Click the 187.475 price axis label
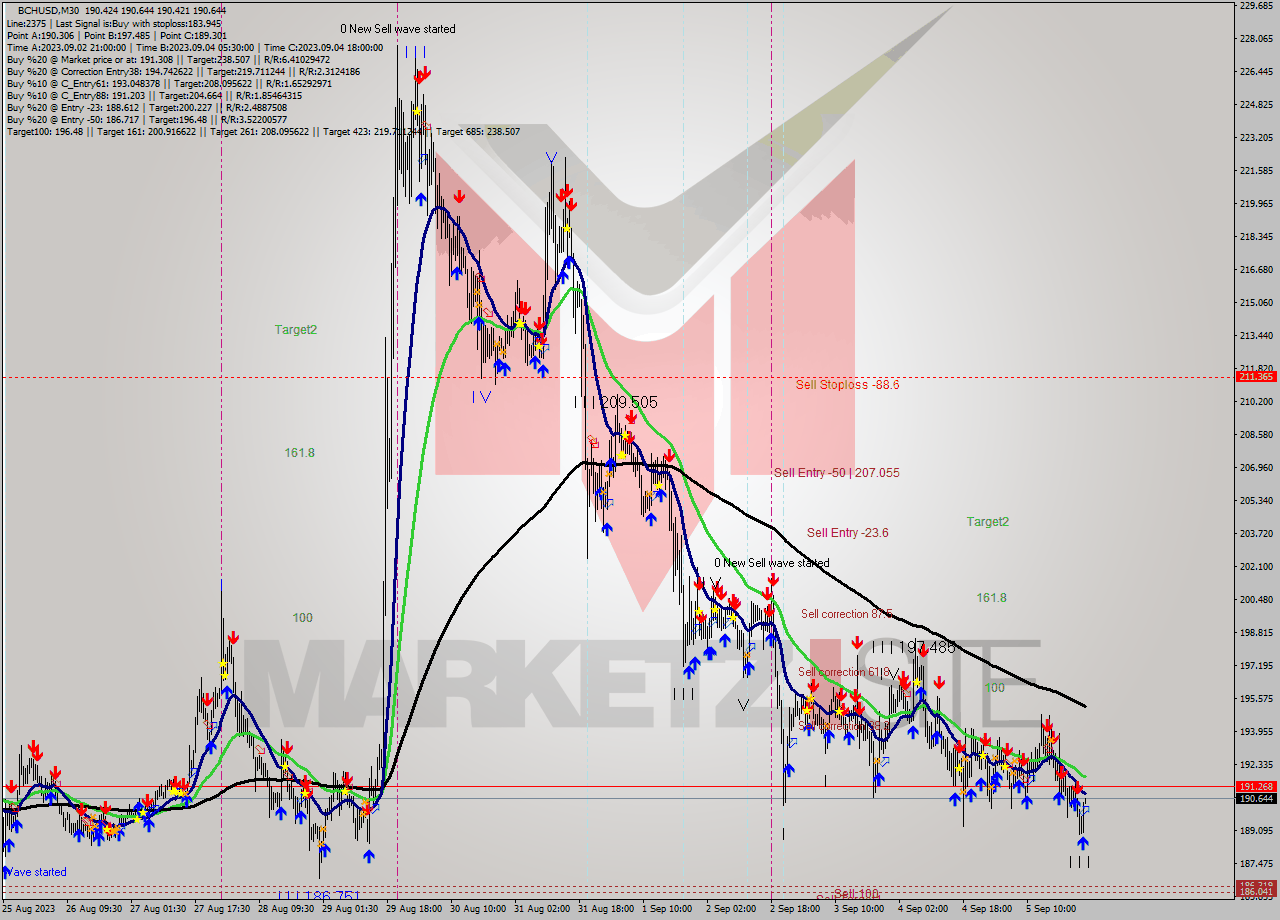Viewport: 1280px width, 920px height. point(1256,864)
